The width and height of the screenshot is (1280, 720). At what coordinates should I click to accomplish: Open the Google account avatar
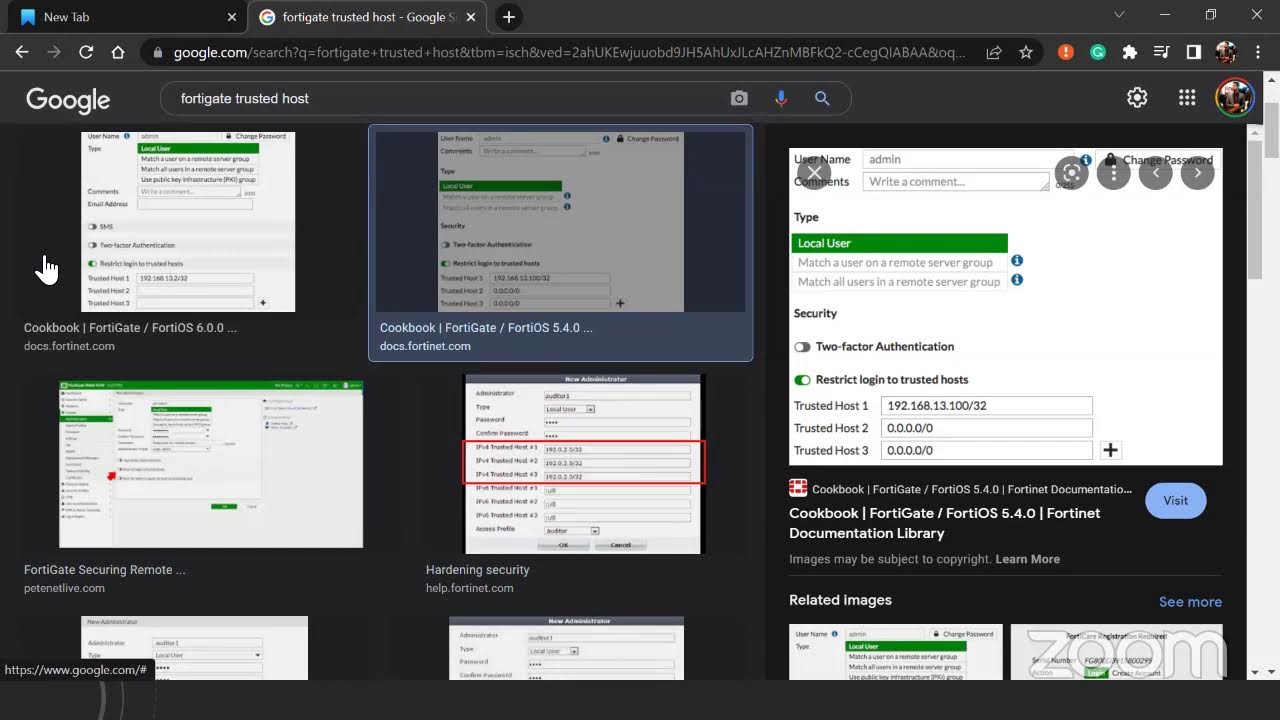[1234, 97]
